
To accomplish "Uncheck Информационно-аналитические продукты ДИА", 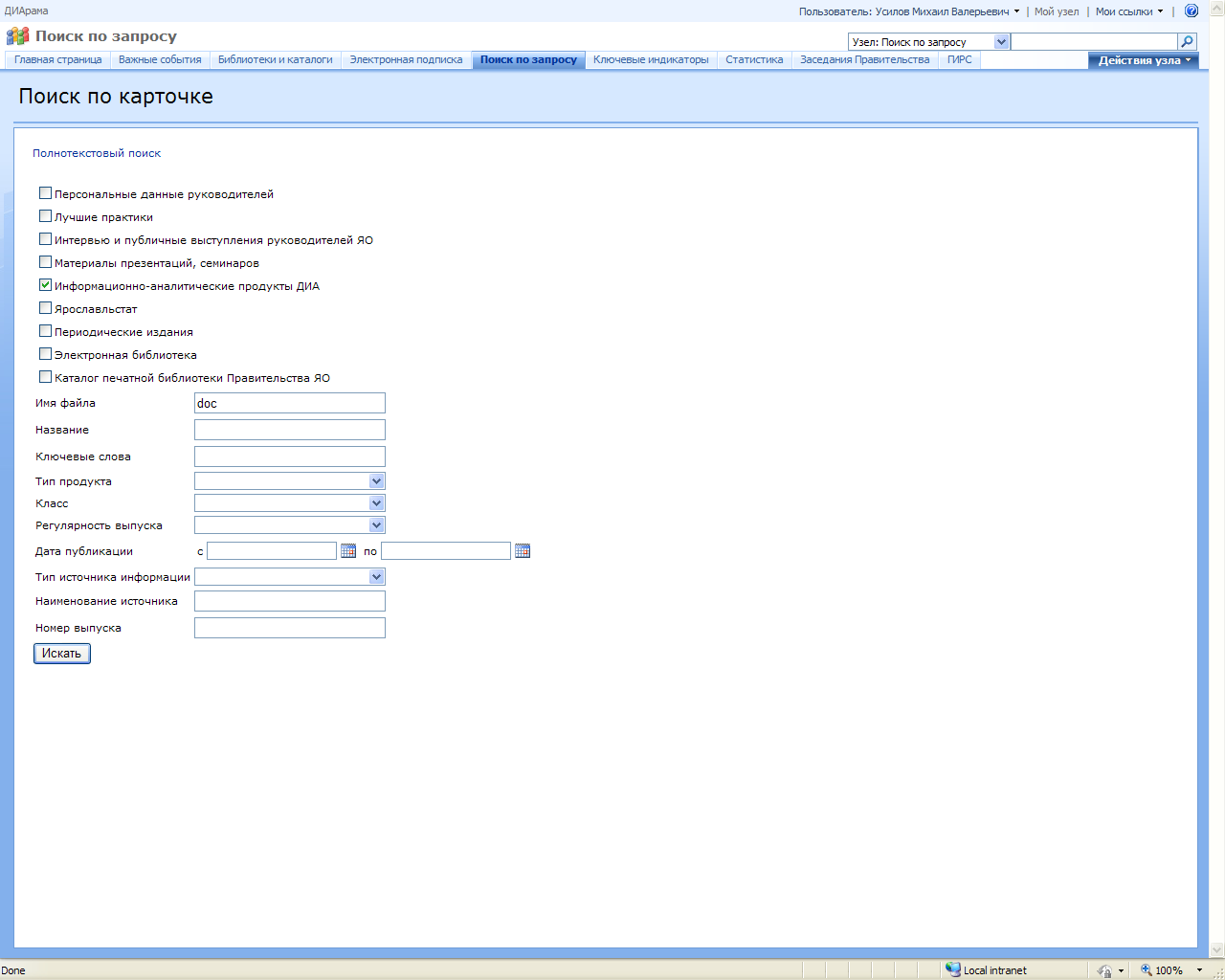I will click(45, 285).
